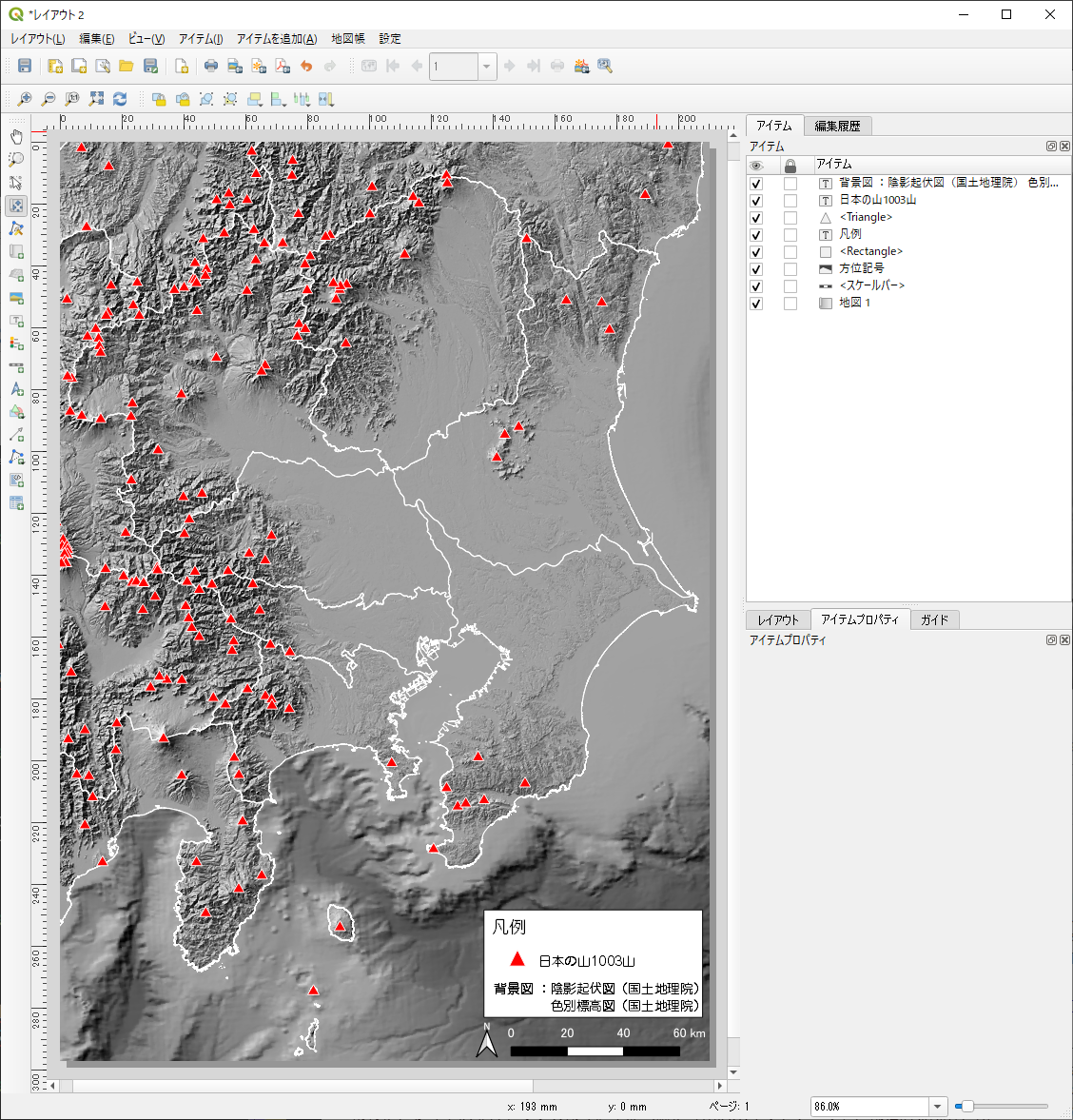Switch to the レイアウト tab
This screenshot has width=1073, height=1120.
pyautogui.click(x=778, y=619)
